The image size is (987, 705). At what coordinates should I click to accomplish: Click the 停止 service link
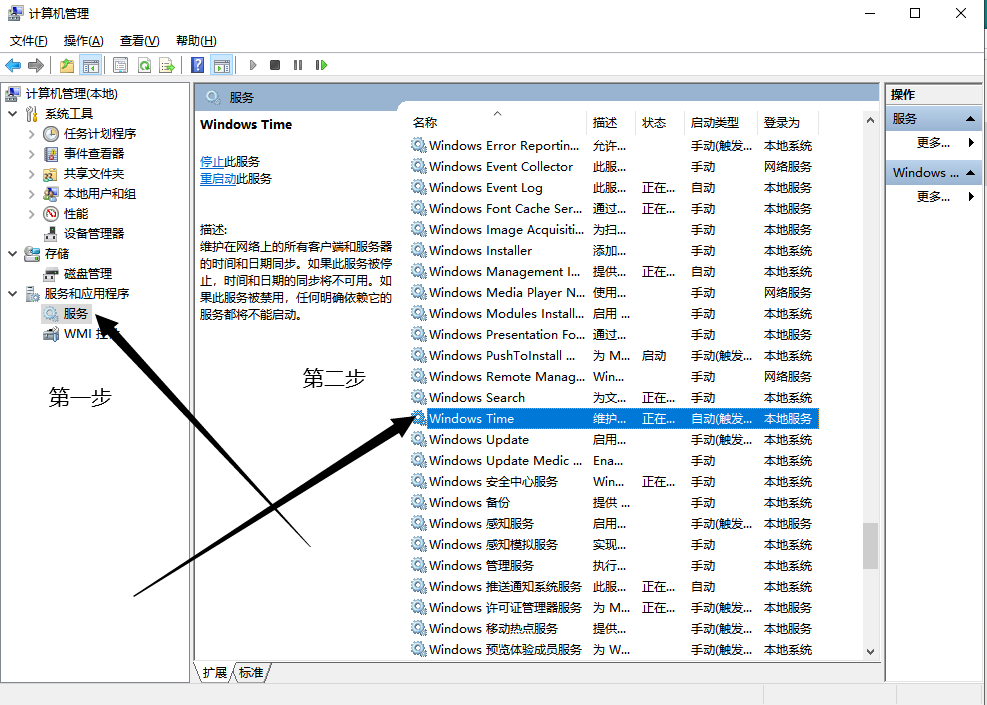[x=212, y=162]
